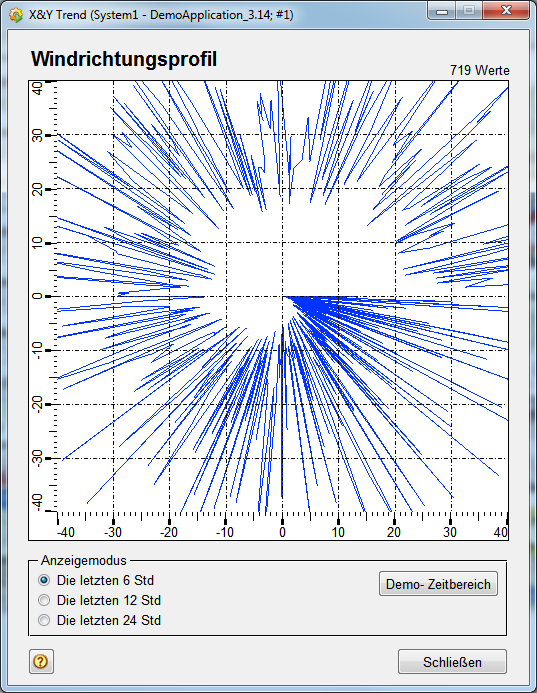Click the '-30' label on the horizontal axis
The height and width of the screenshot is (693, 537).
coord(113,532)
